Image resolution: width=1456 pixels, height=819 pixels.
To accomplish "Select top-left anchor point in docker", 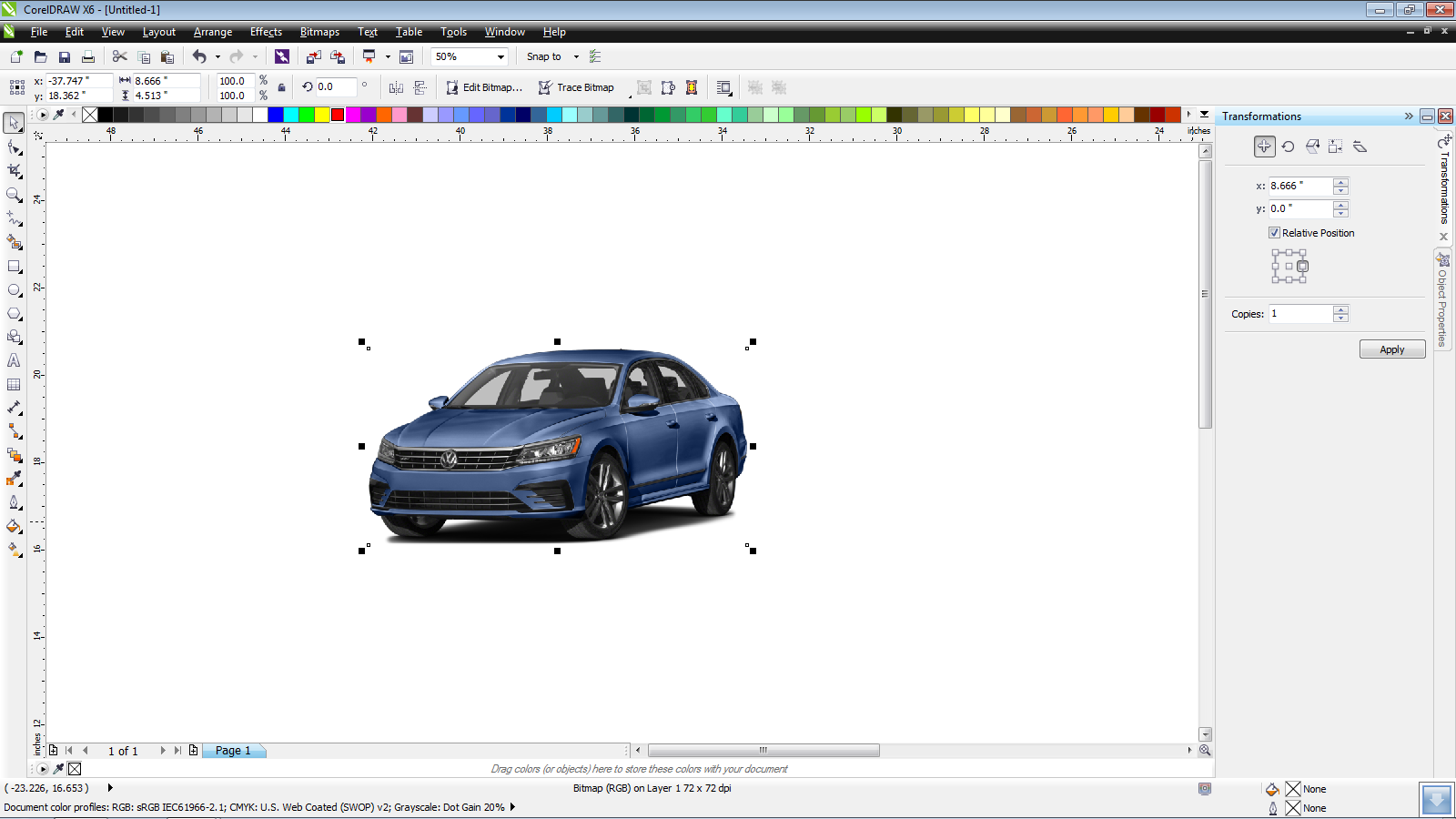I will coord(1276,254).
